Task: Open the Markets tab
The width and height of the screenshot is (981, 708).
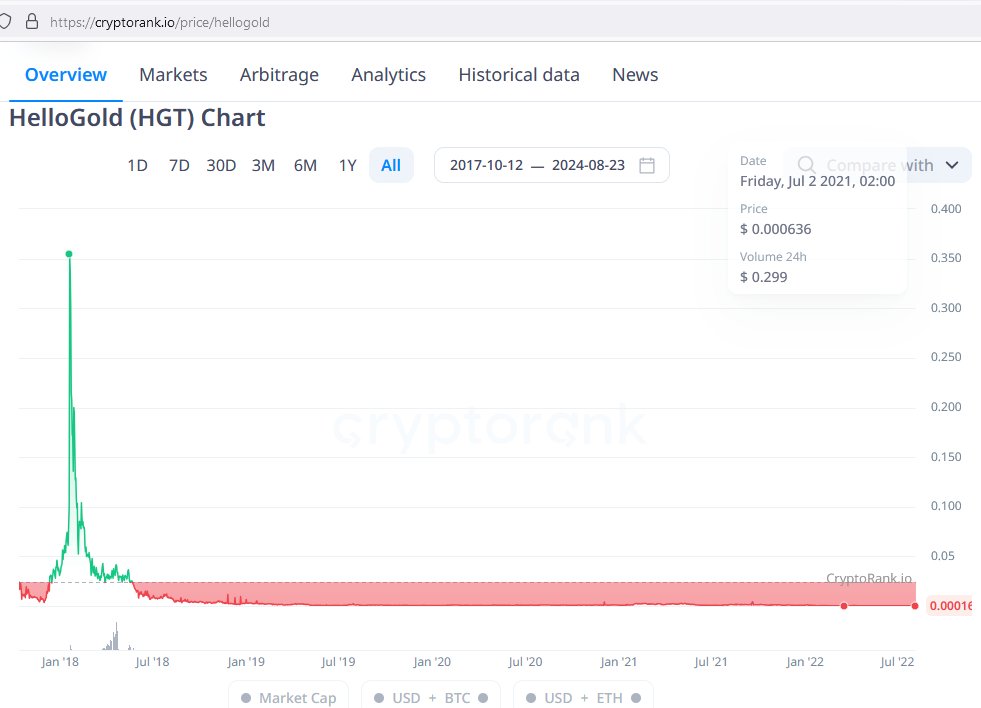Action: (173, 74)
